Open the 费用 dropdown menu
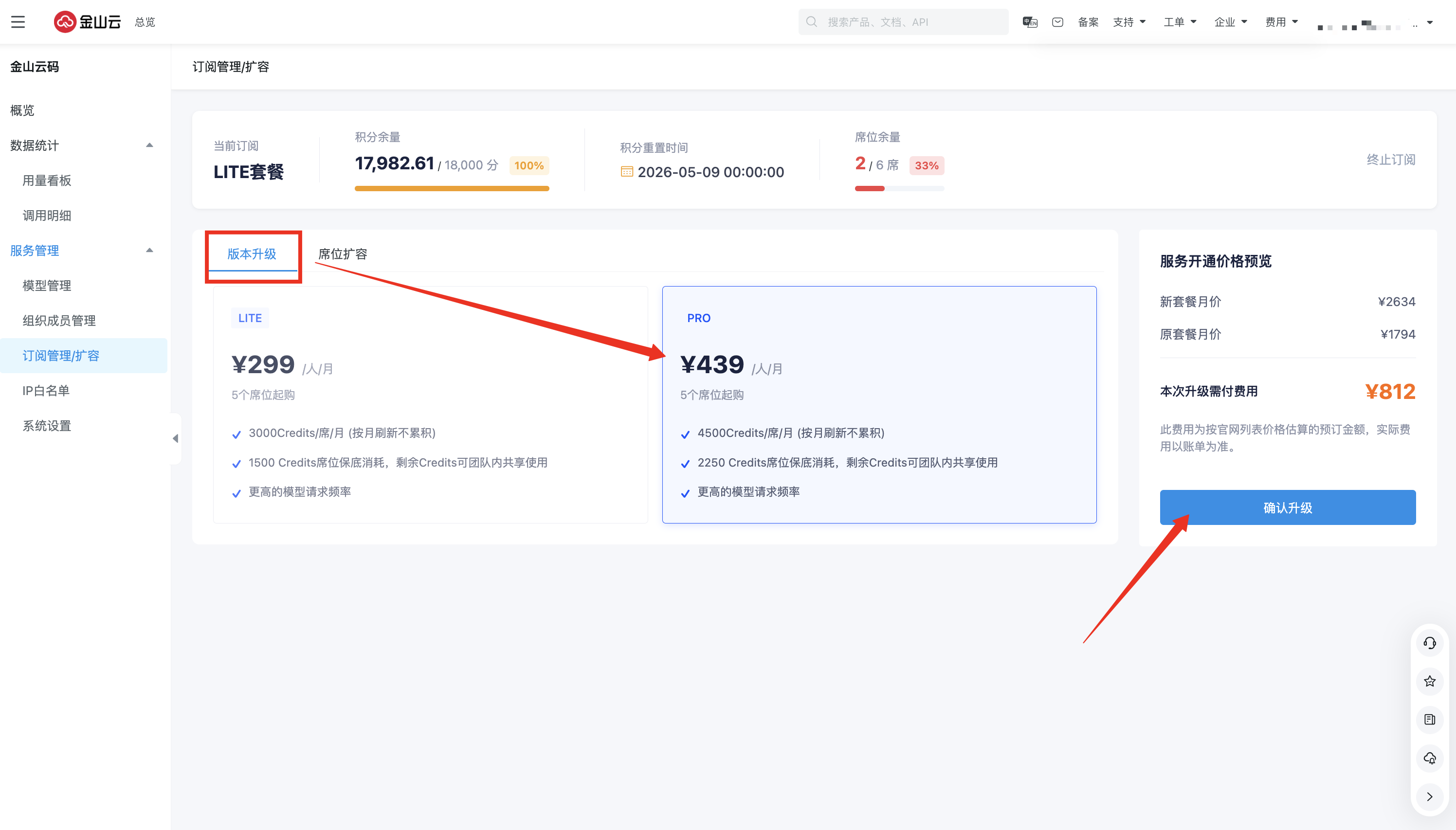 (x=1281, y=22)
